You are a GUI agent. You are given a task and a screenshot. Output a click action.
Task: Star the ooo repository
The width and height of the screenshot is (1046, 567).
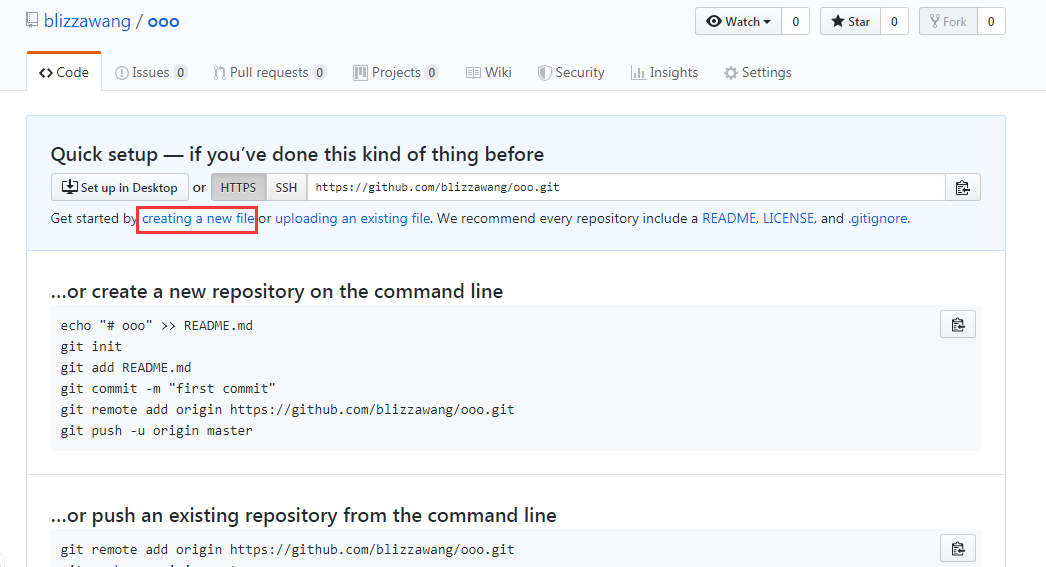[851, 21]
